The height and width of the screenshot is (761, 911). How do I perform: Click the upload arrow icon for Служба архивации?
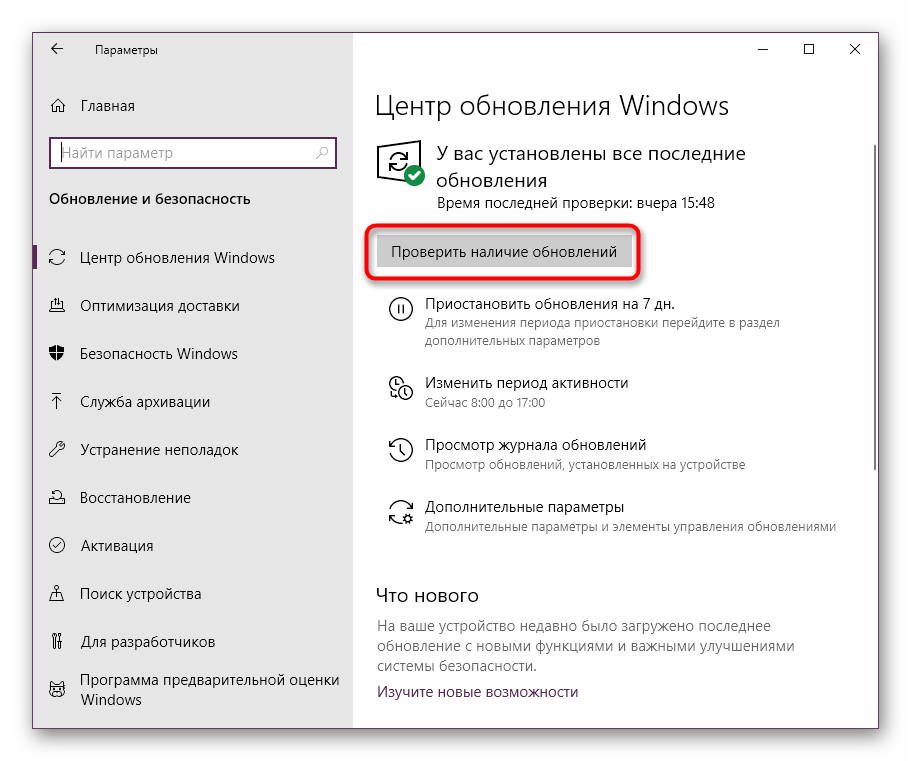(56, 401)
